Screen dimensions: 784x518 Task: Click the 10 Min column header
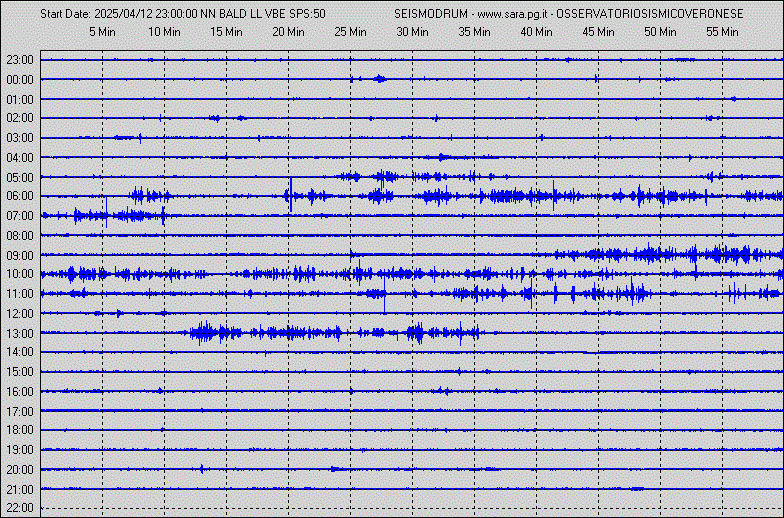pyautogui.click(x=164, y=32)
